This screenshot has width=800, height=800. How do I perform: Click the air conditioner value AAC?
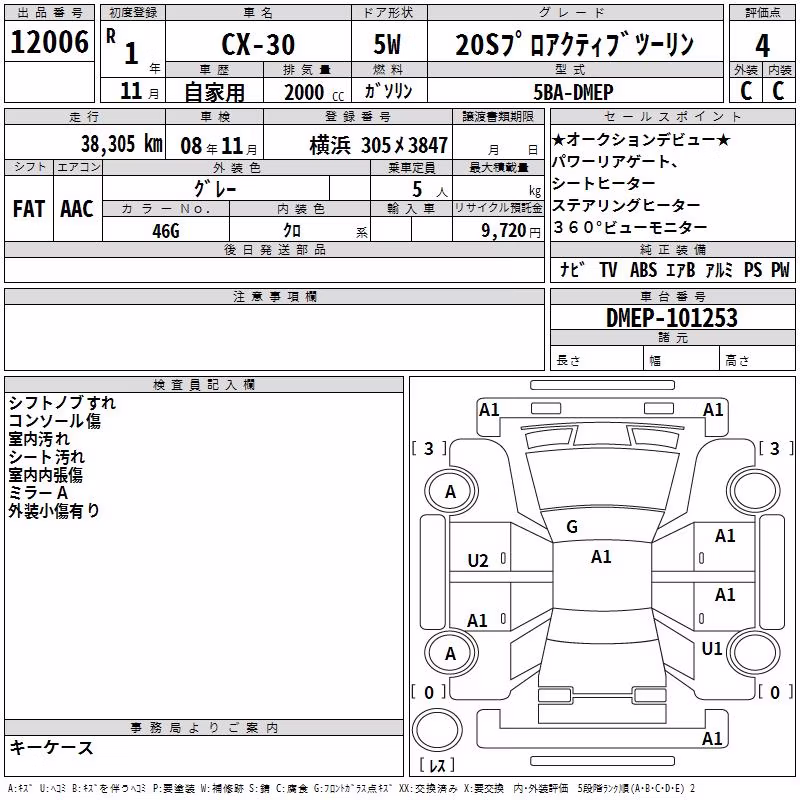77,209
